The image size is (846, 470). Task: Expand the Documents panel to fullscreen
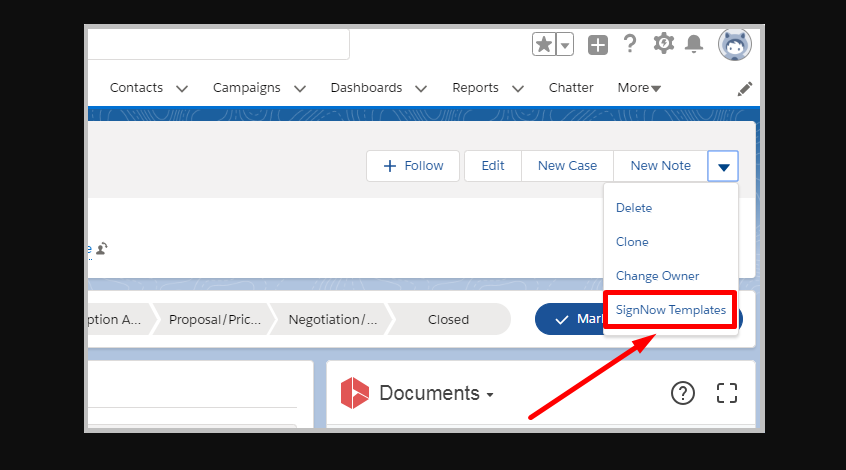tap(727, 393)
